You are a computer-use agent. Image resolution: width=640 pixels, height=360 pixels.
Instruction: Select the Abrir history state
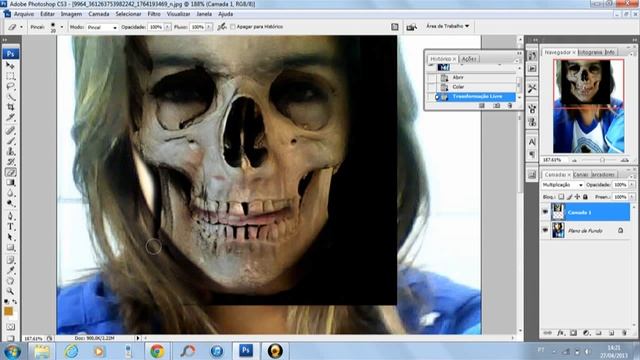coord(476,78)
